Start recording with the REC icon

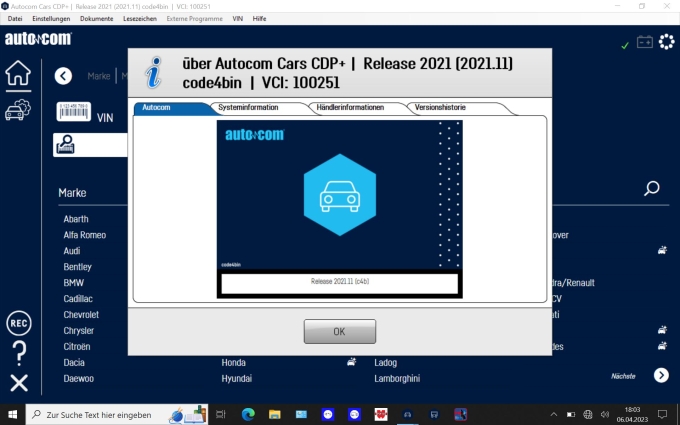pyautogui.click(x=19, y=324)
